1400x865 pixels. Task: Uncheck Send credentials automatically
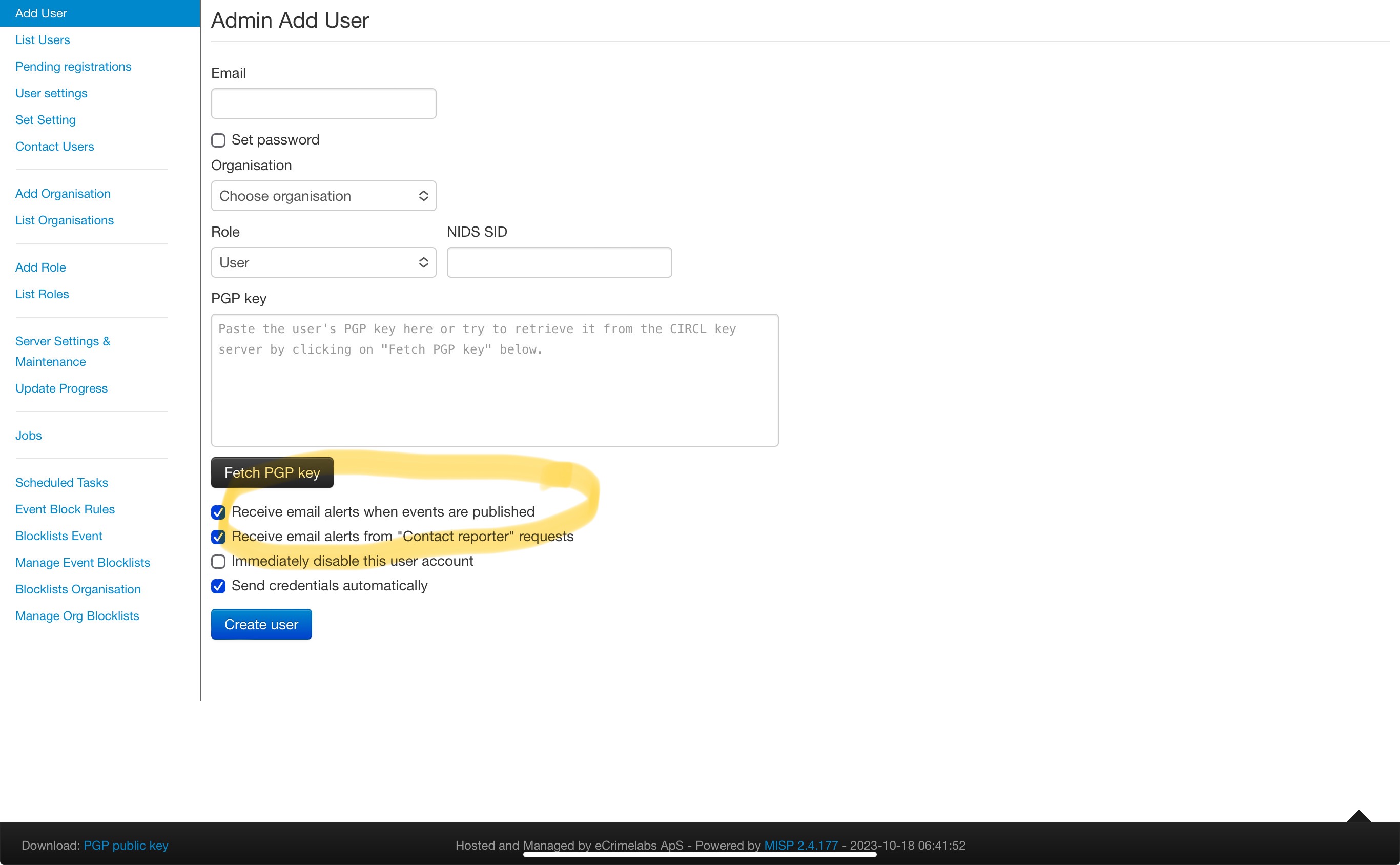[218, 586]
